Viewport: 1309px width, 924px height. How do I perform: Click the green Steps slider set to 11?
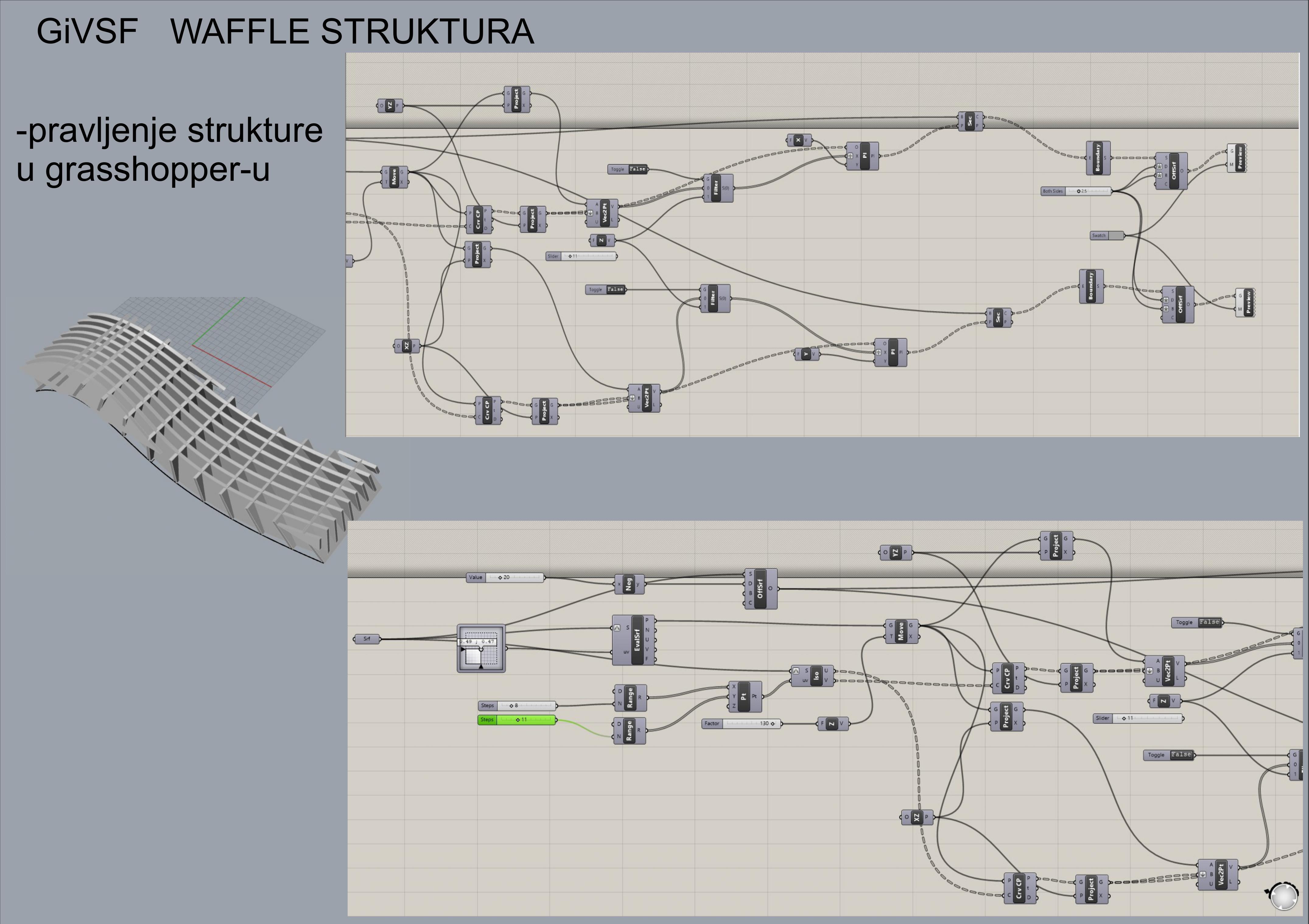pyautogui.click(x=517, y=720)
